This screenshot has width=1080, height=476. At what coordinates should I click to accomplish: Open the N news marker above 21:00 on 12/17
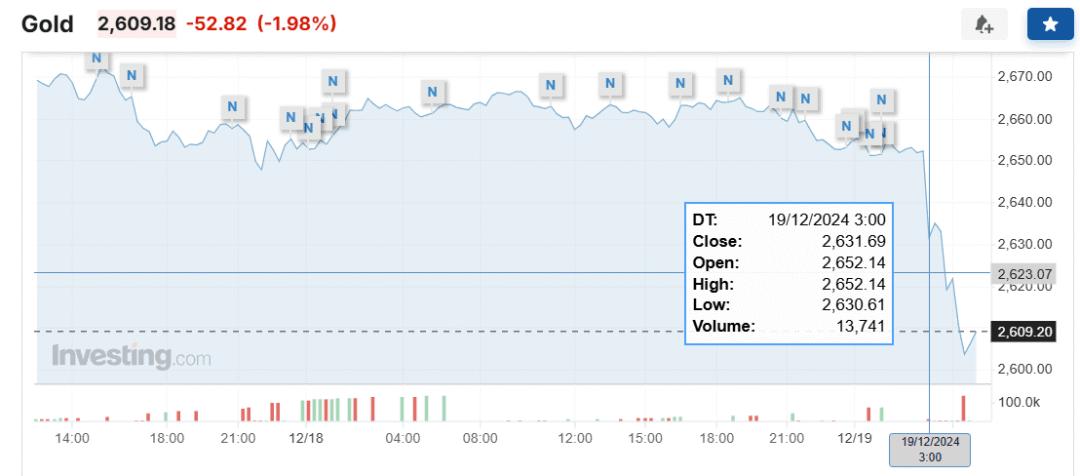[x=233, y=107]
